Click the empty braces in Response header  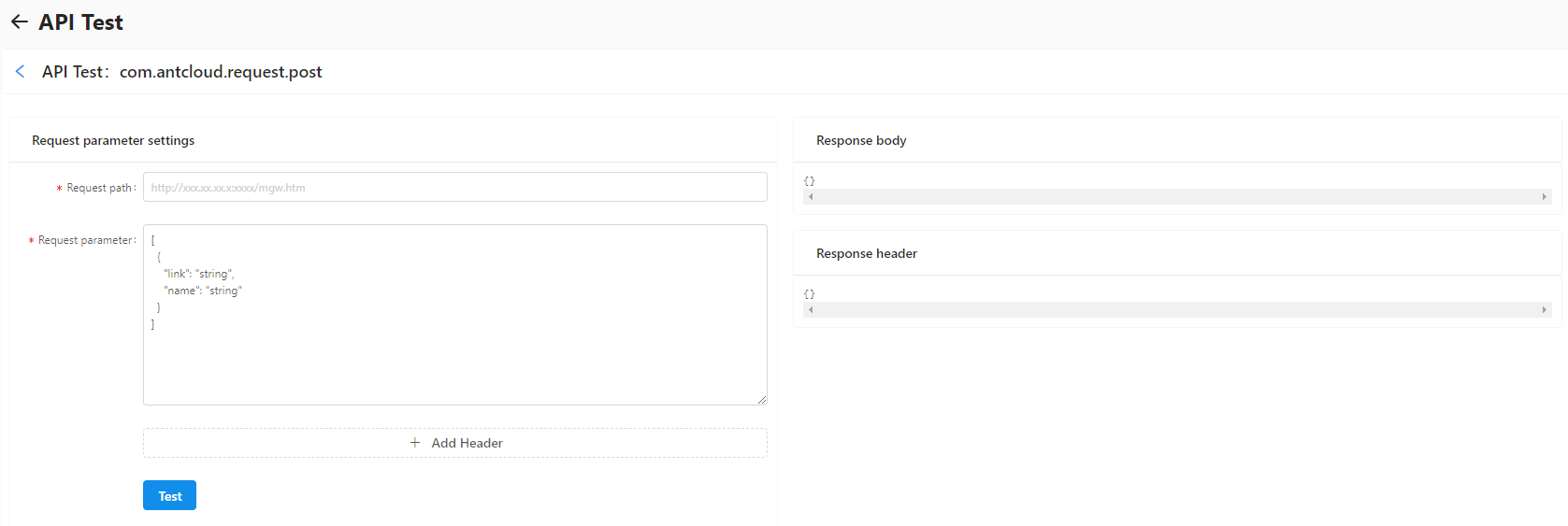point(810,294)
